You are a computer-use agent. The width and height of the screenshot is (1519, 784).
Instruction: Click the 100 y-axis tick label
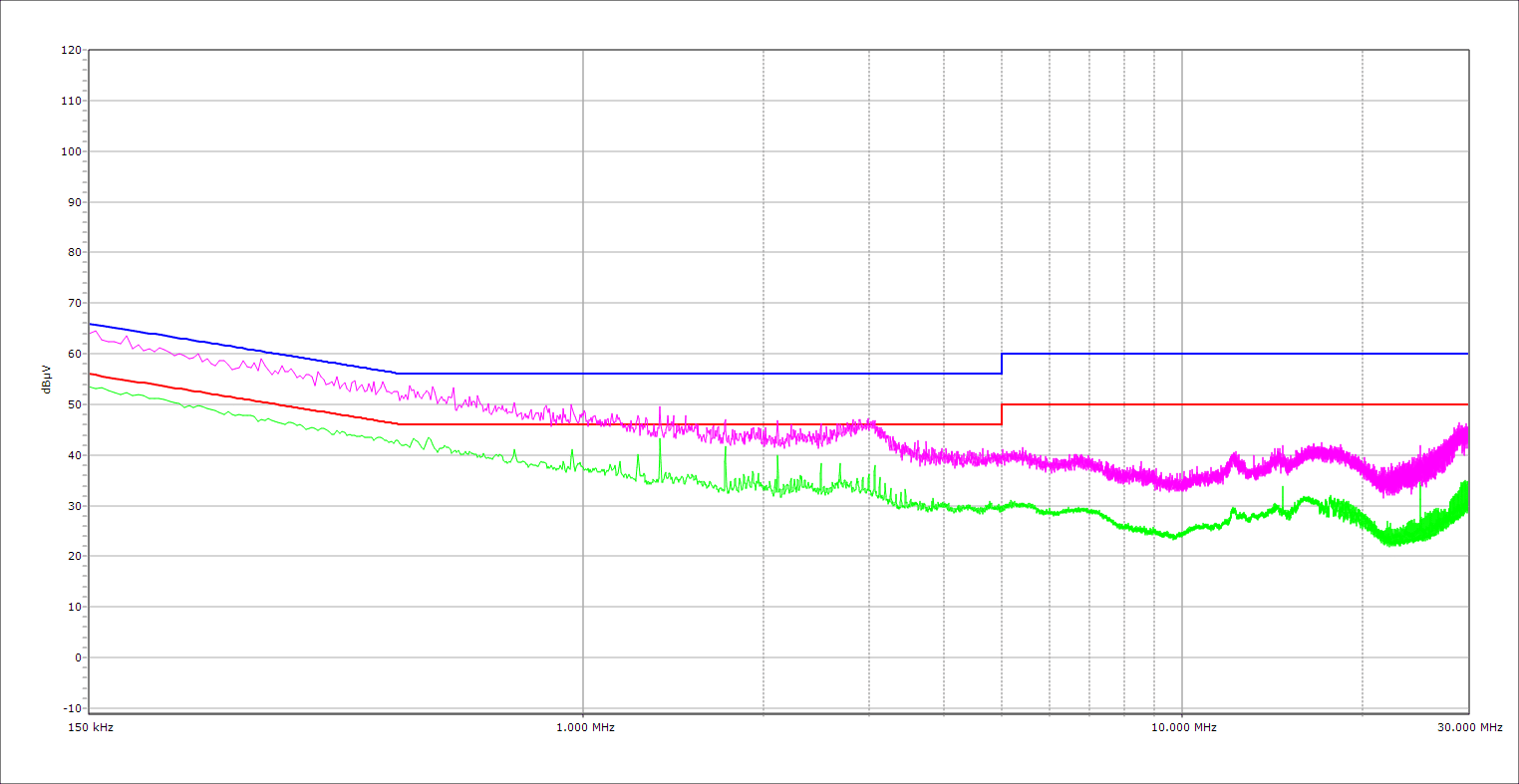[x=70, y=151]
